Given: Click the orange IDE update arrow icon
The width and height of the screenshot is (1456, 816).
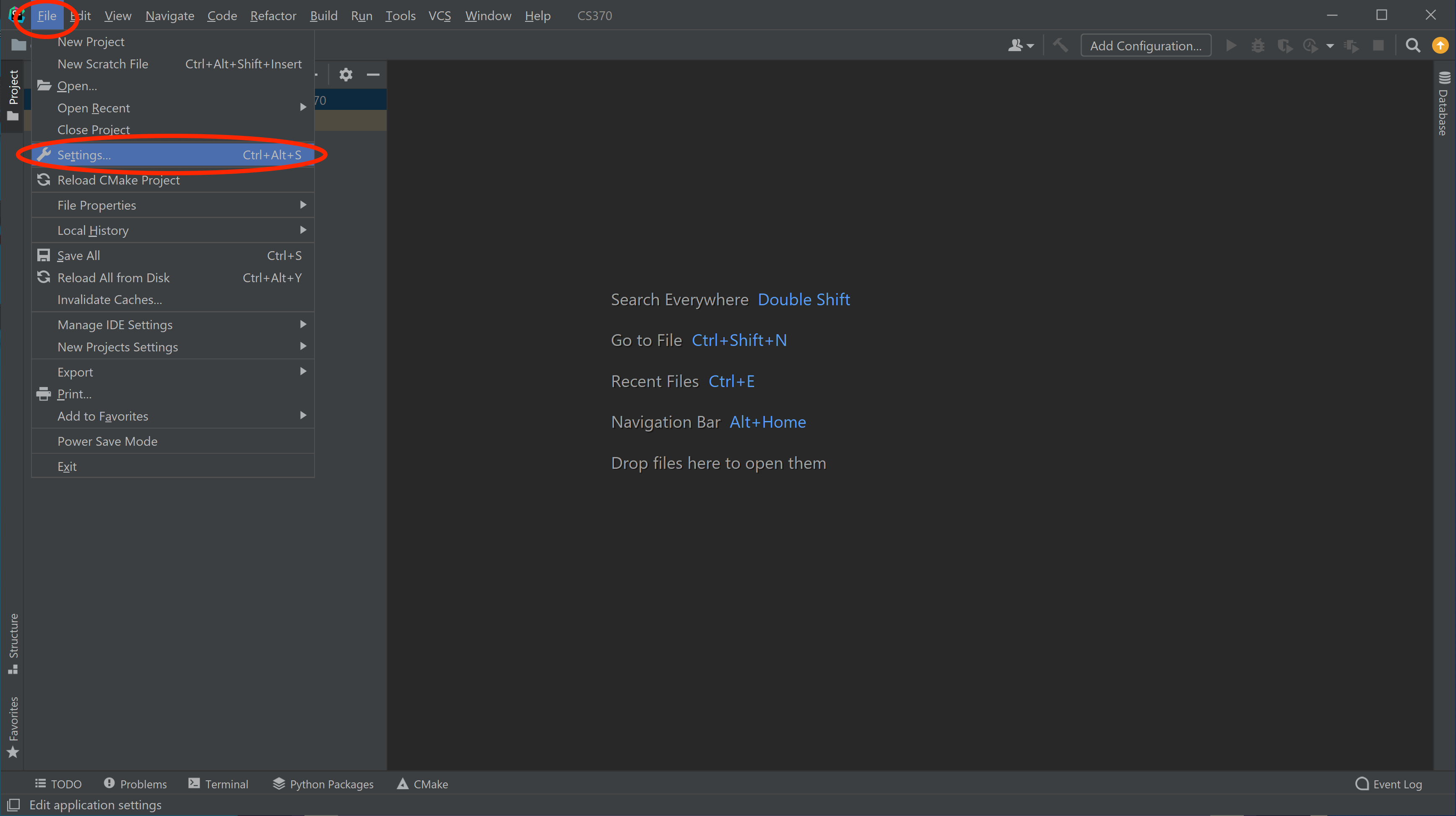Looking at the screenshot, I should pos(1440,46).
